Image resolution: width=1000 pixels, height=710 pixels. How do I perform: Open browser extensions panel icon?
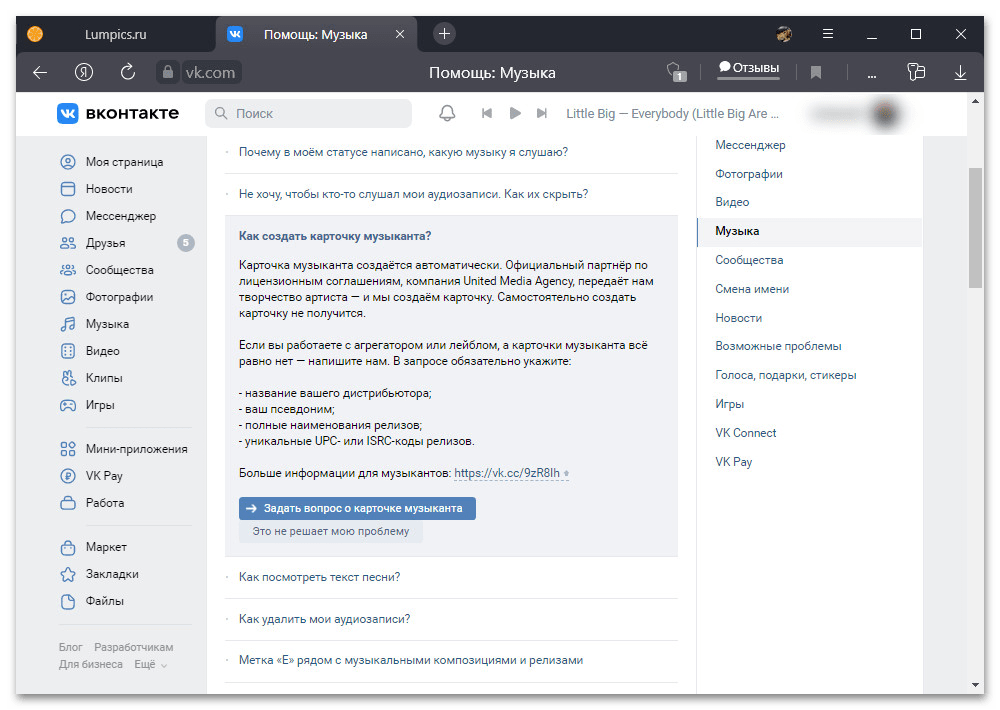(x=916, y=72)
